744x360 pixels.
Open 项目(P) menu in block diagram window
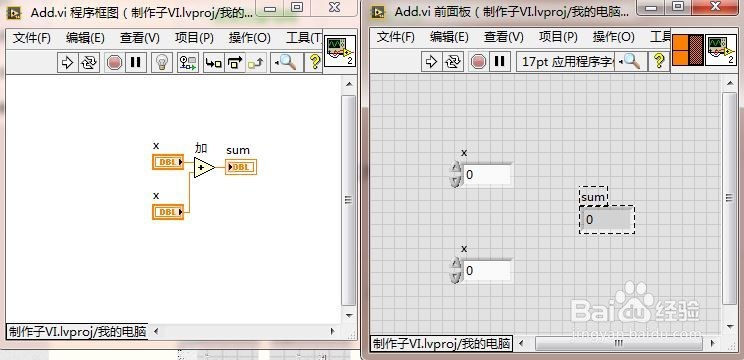pyautogui.click(x=195, y=38)
